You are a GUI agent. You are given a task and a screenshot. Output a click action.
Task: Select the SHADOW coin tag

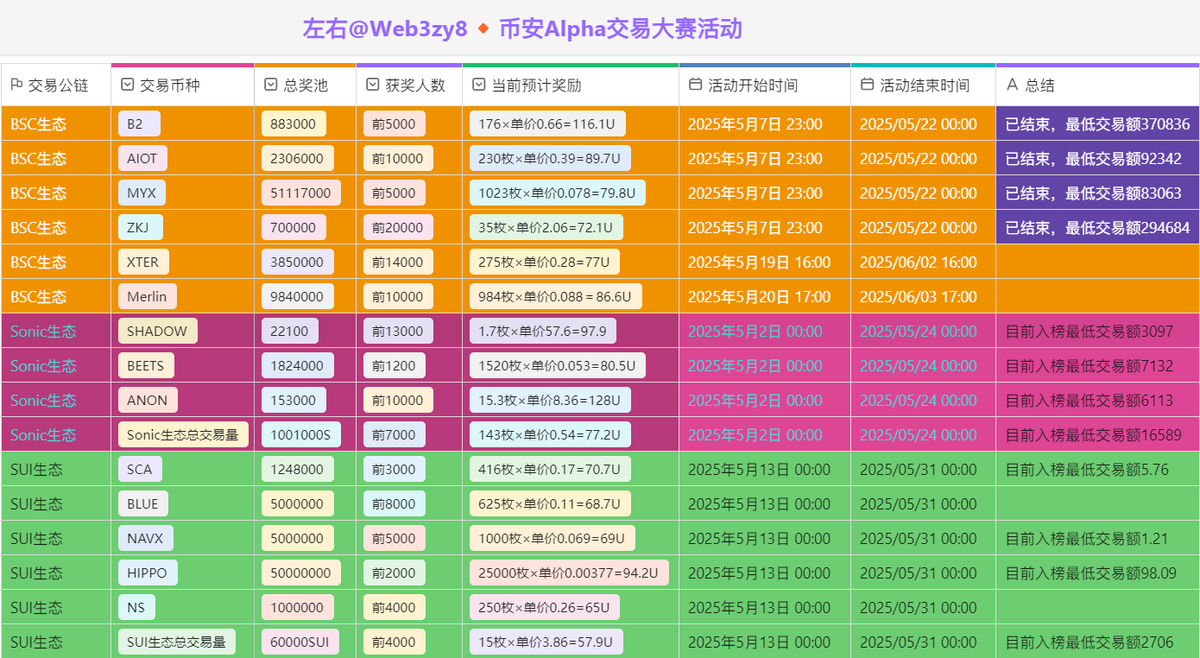click(158, 331)
